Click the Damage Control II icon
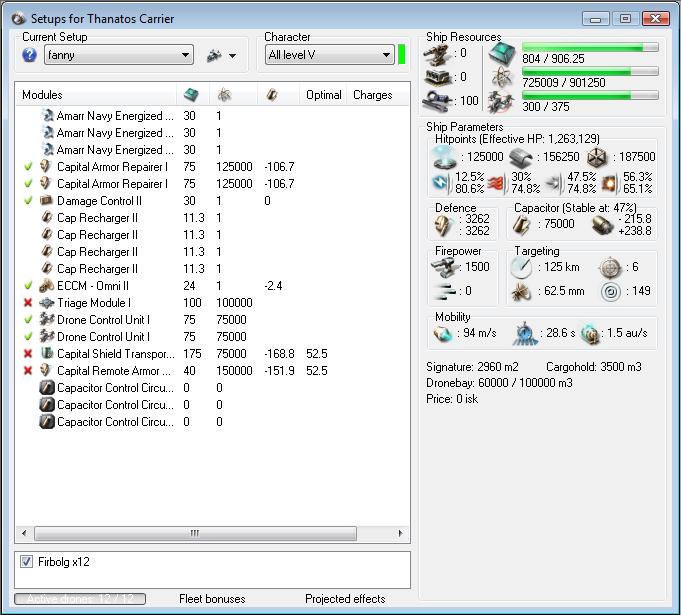The image size is (681, 615). pos(46,201)
